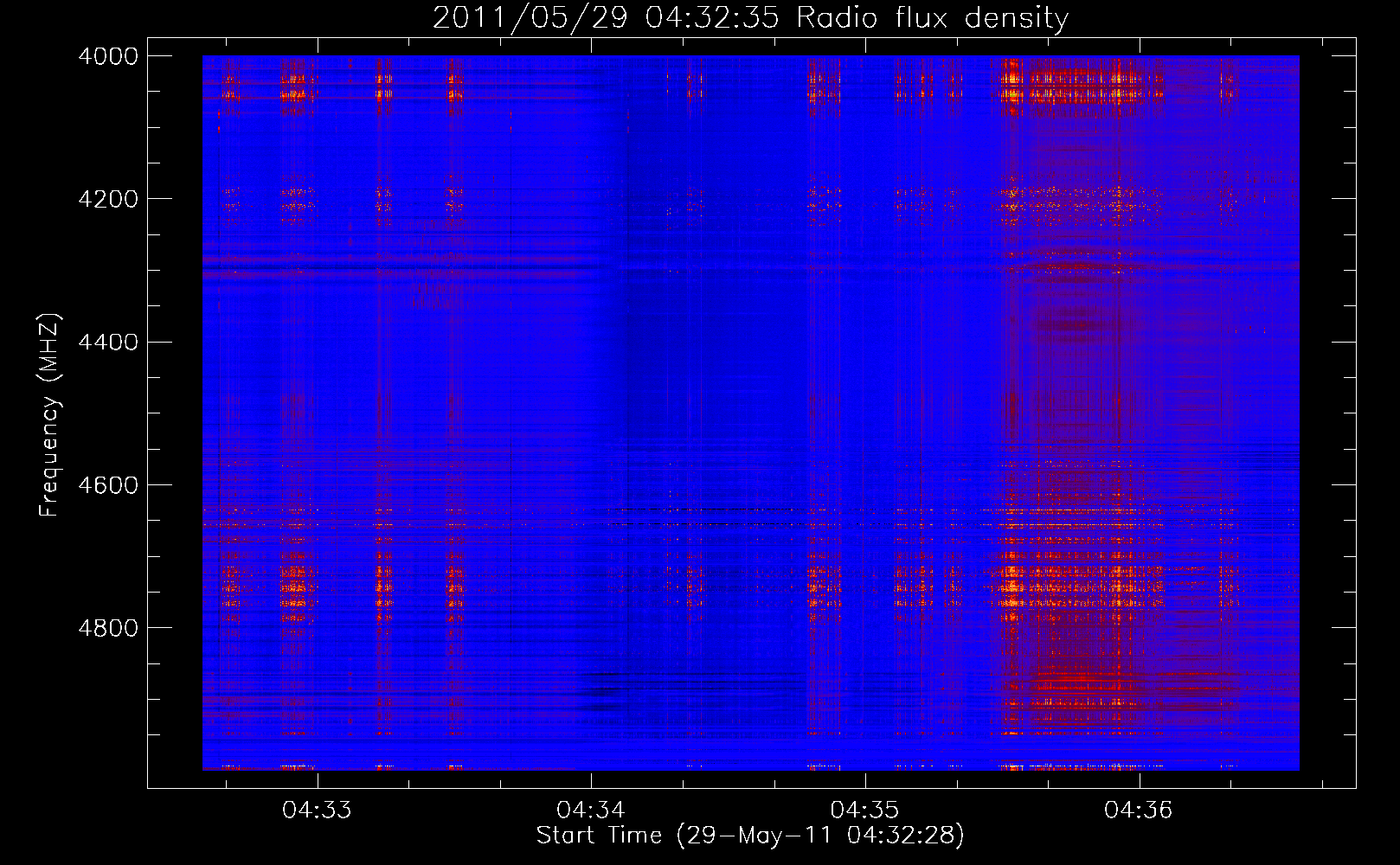Select the 4400 frequency axis label
Screen dimensions: 1400x865
point(108,342)
